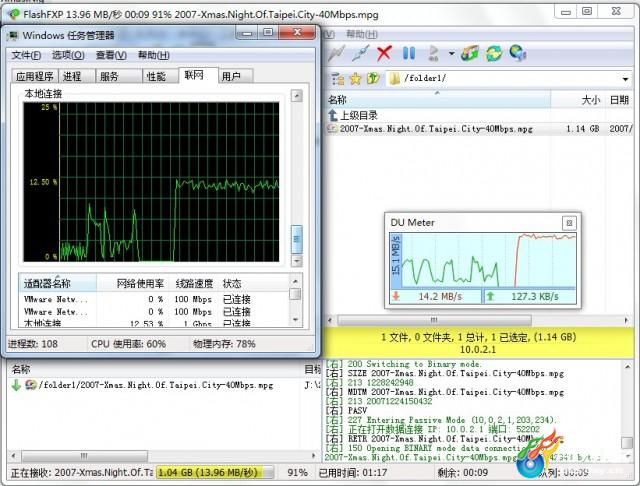Image resolution: width=640 pixels, height=486 pixels.
Task: Sort the remote list by the 大小 column header
Action: (x=578, y=100)
